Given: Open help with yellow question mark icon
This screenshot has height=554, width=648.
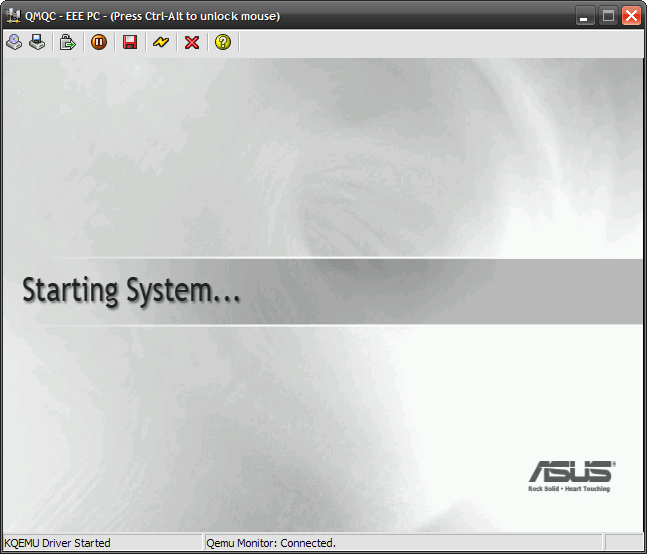Looking at the screenshot, I should 223,42.
